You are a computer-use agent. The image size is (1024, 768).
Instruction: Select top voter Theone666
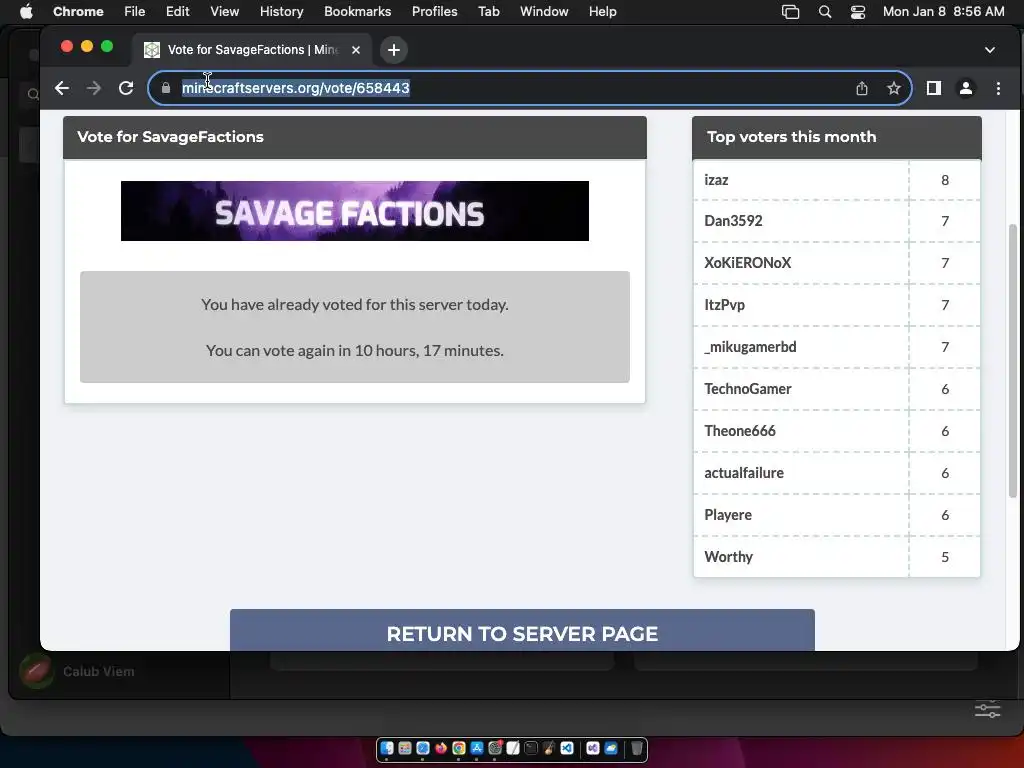pos(740,431)
